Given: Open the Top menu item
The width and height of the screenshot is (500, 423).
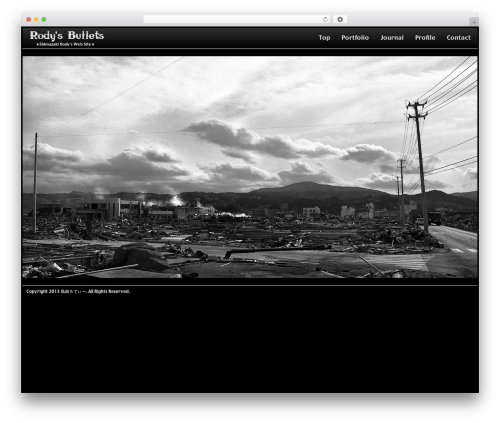Looking at the screenshot, I should coord(324,38).
